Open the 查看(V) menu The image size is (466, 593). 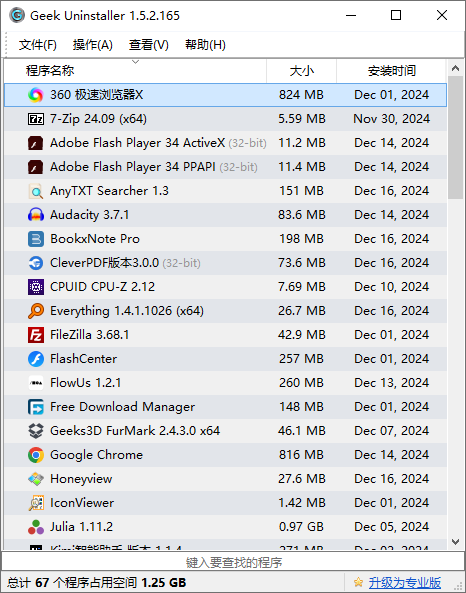(149, 45)
